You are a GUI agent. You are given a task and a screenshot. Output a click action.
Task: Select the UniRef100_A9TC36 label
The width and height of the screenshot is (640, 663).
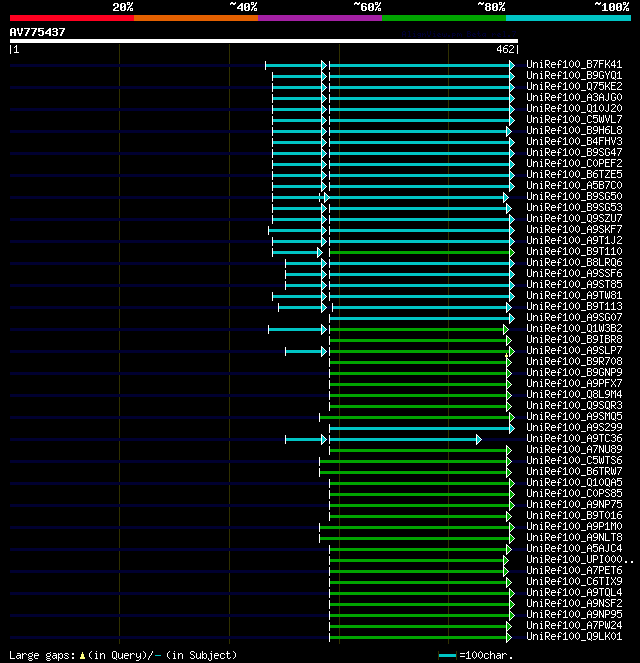pyautogui.click(x=574, y=438)
